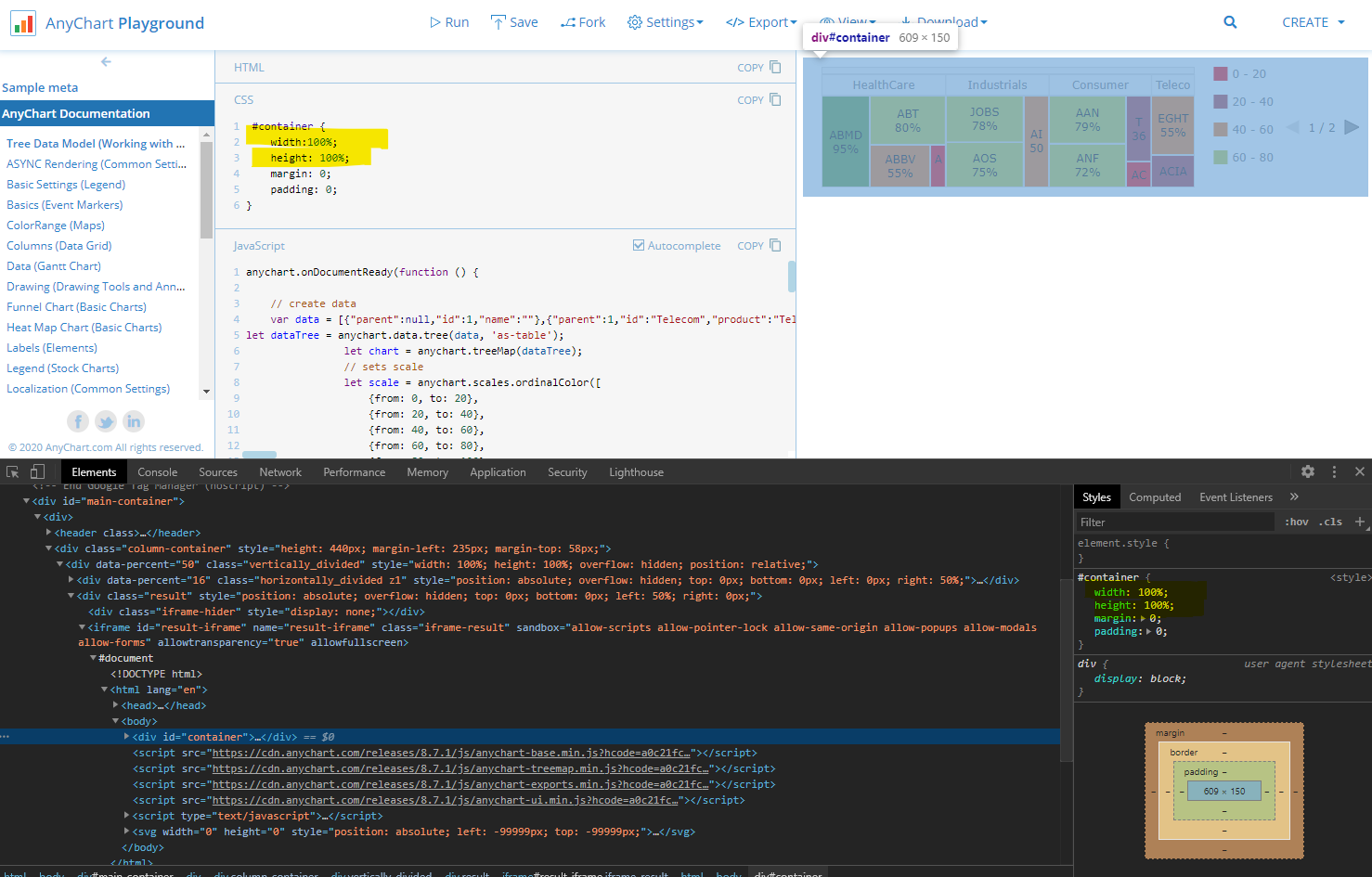This screenshot has width=1372, height=877.
Task: Click HealthCare treemap header
Action: pyautogui.click(x=884, y=85)
